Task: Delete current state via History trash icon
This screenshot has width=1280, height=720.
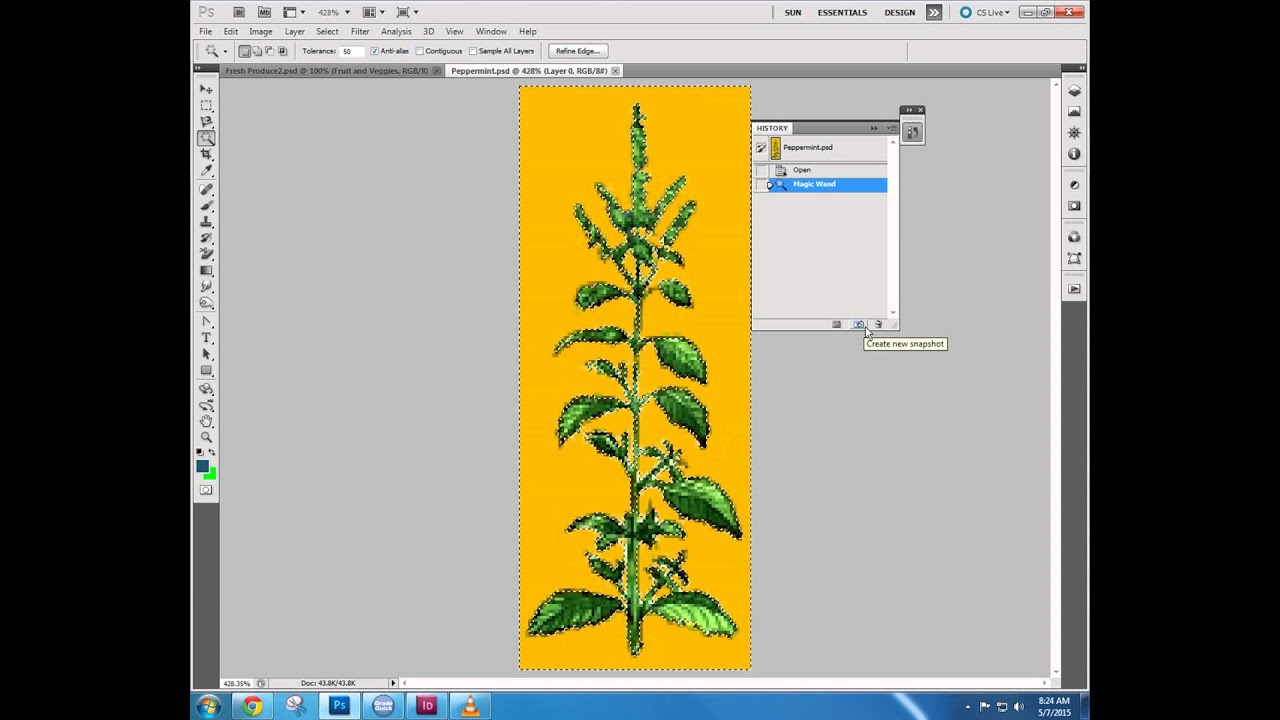Action: pos(878,324)
